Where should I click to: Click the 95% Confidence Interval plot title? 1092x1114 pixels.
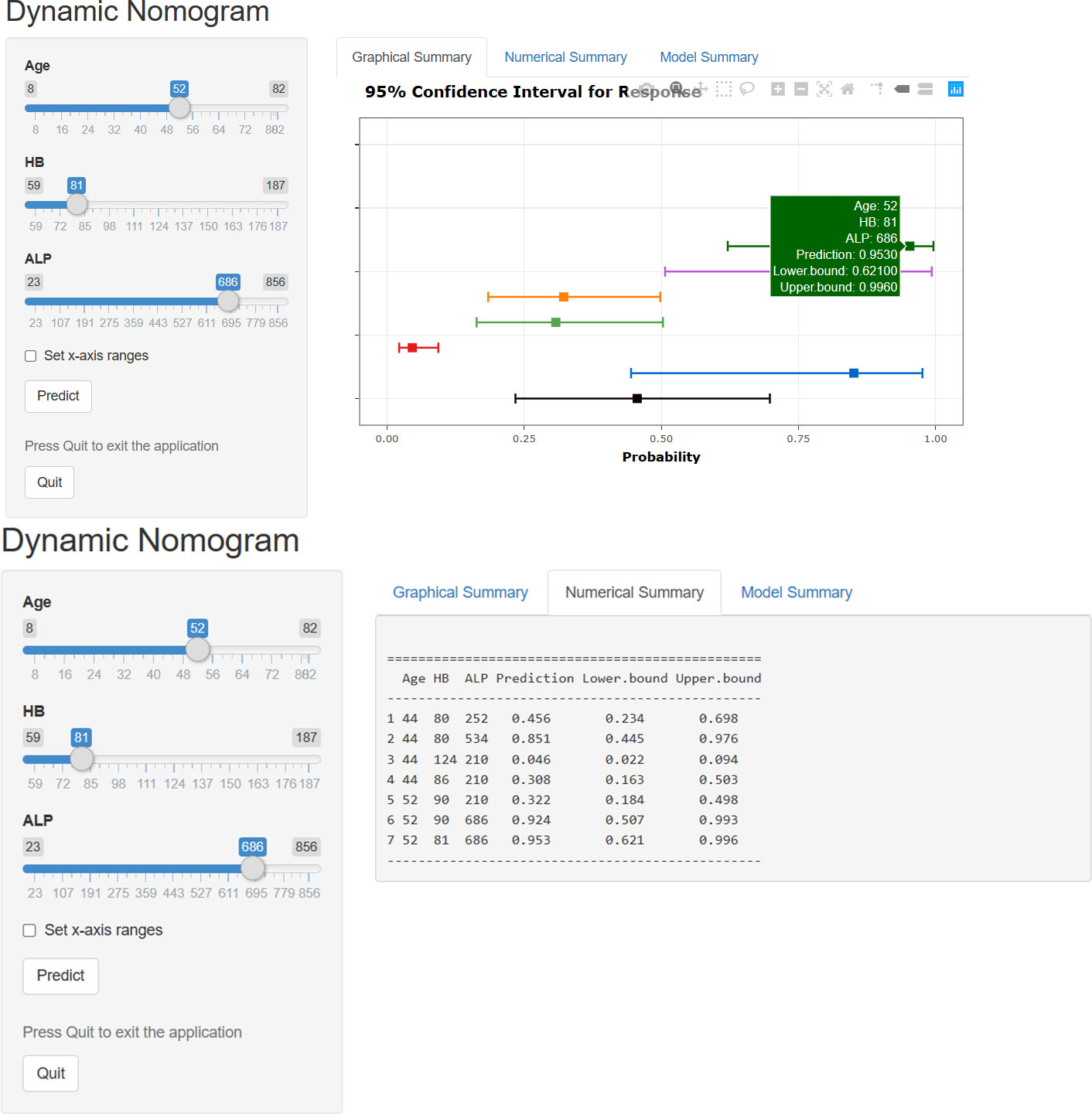pos(533,92)
